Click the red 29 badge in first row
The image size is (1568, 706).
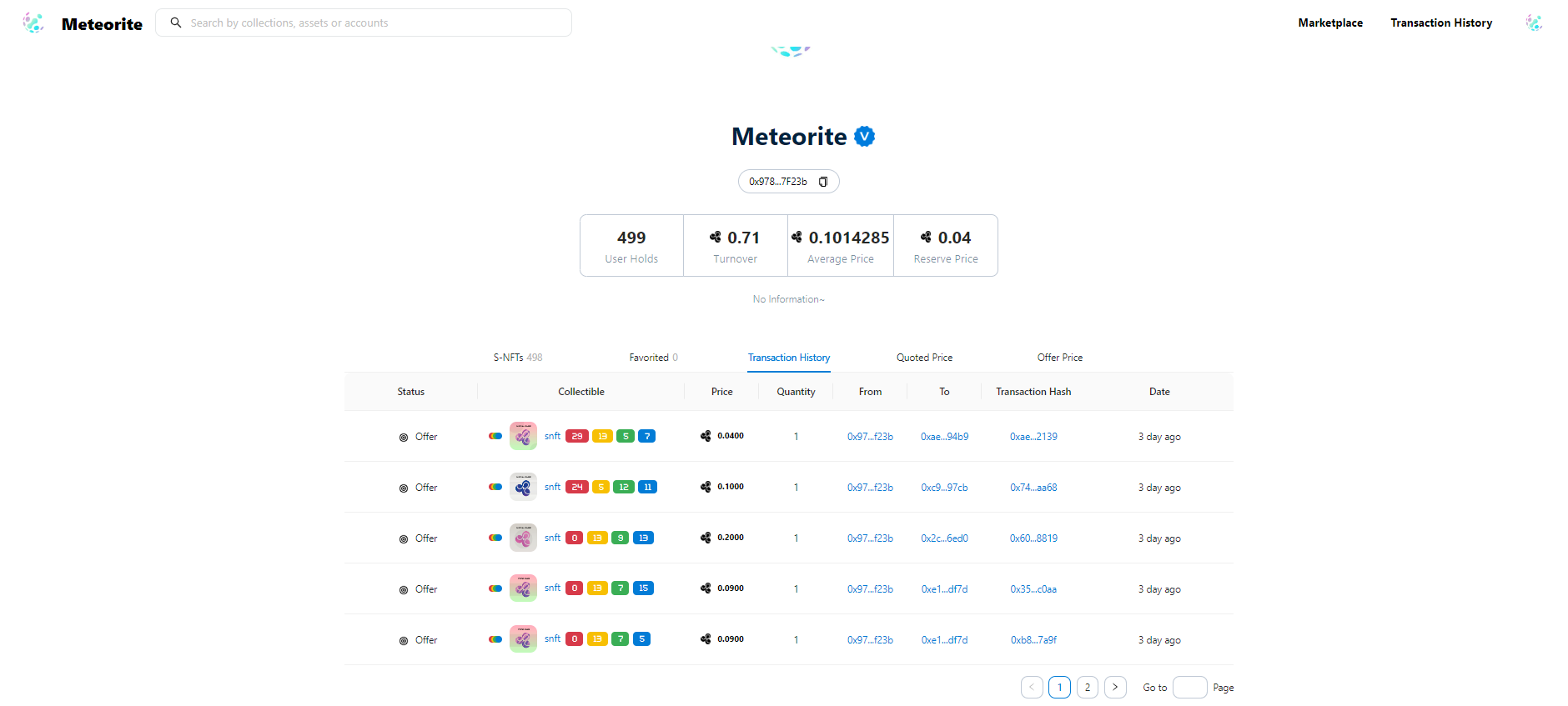577,436
